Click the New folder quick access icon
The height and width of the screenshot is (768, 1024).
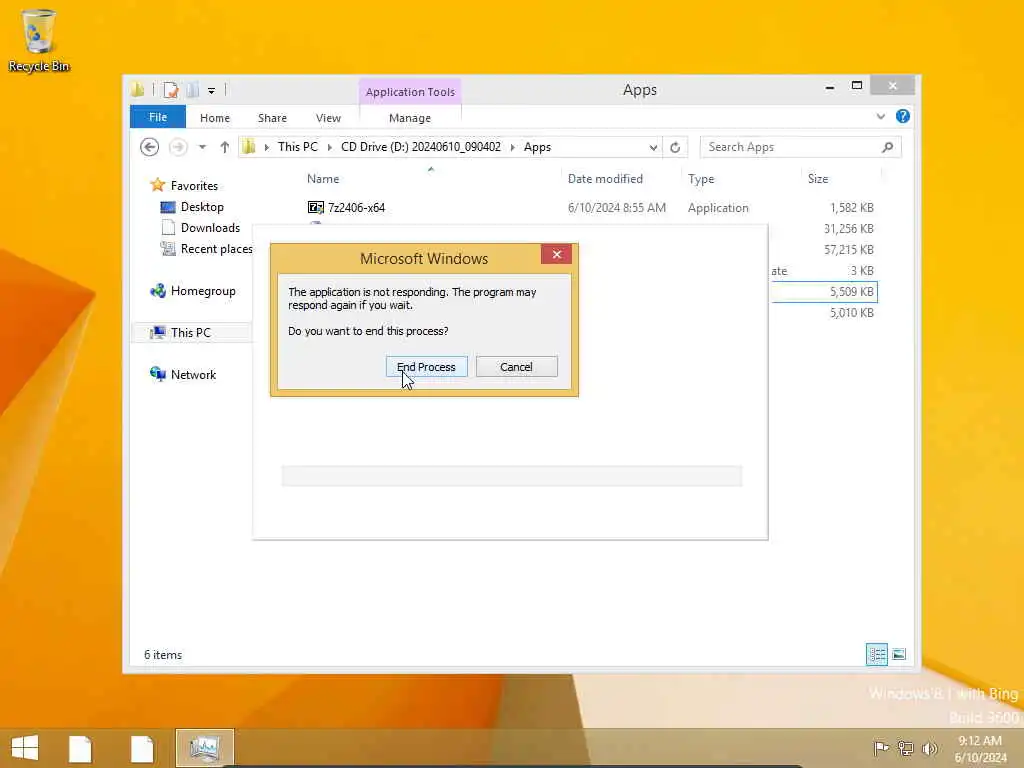(192, 89)
